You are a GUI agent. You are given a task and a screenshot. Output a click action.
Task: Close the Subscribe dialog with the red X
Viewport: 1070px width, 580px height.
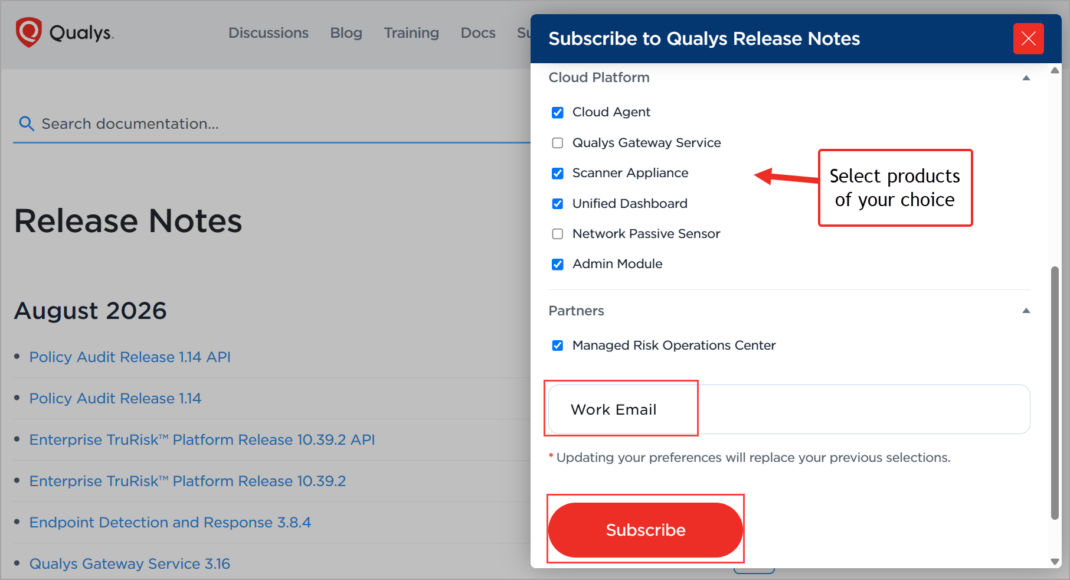click(1028, 38)
